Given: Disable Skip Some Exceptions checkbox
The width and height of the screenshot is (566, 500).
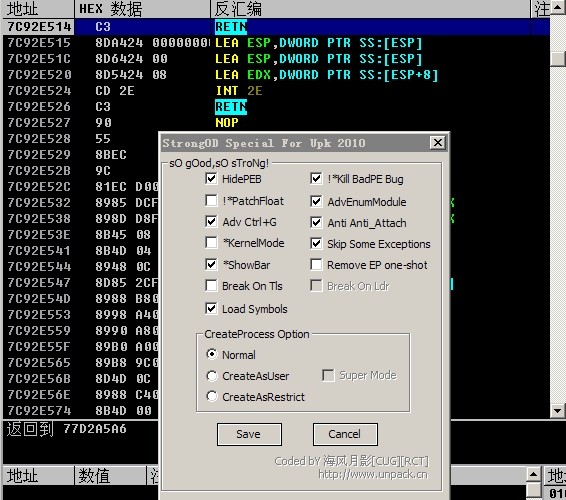Looking at the screenshot, I should (316, 244).
